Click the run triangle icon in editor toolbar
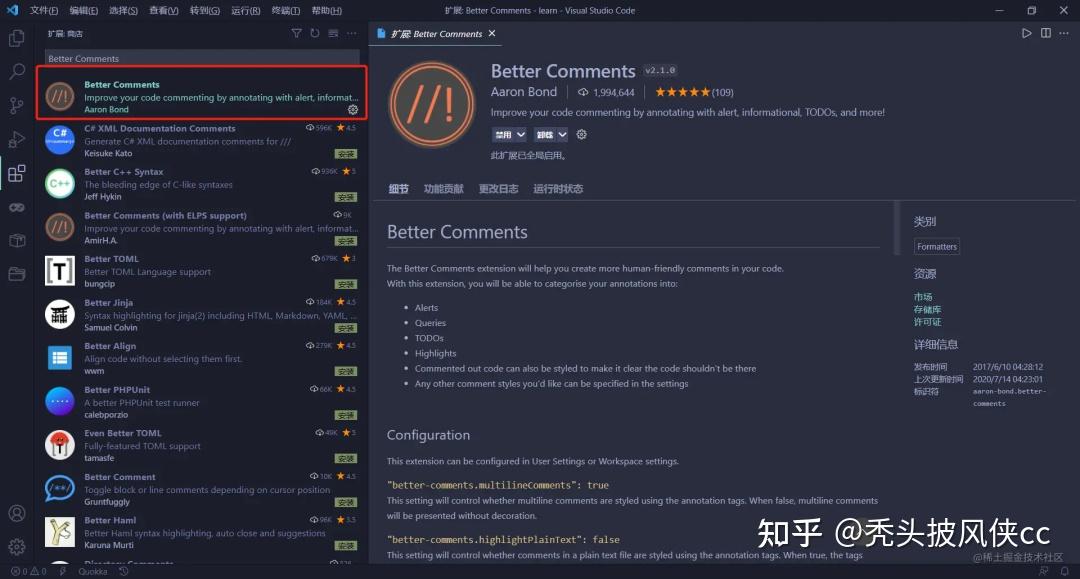The width and height of the screenshot is (1080, 579). coord(1026,33)
